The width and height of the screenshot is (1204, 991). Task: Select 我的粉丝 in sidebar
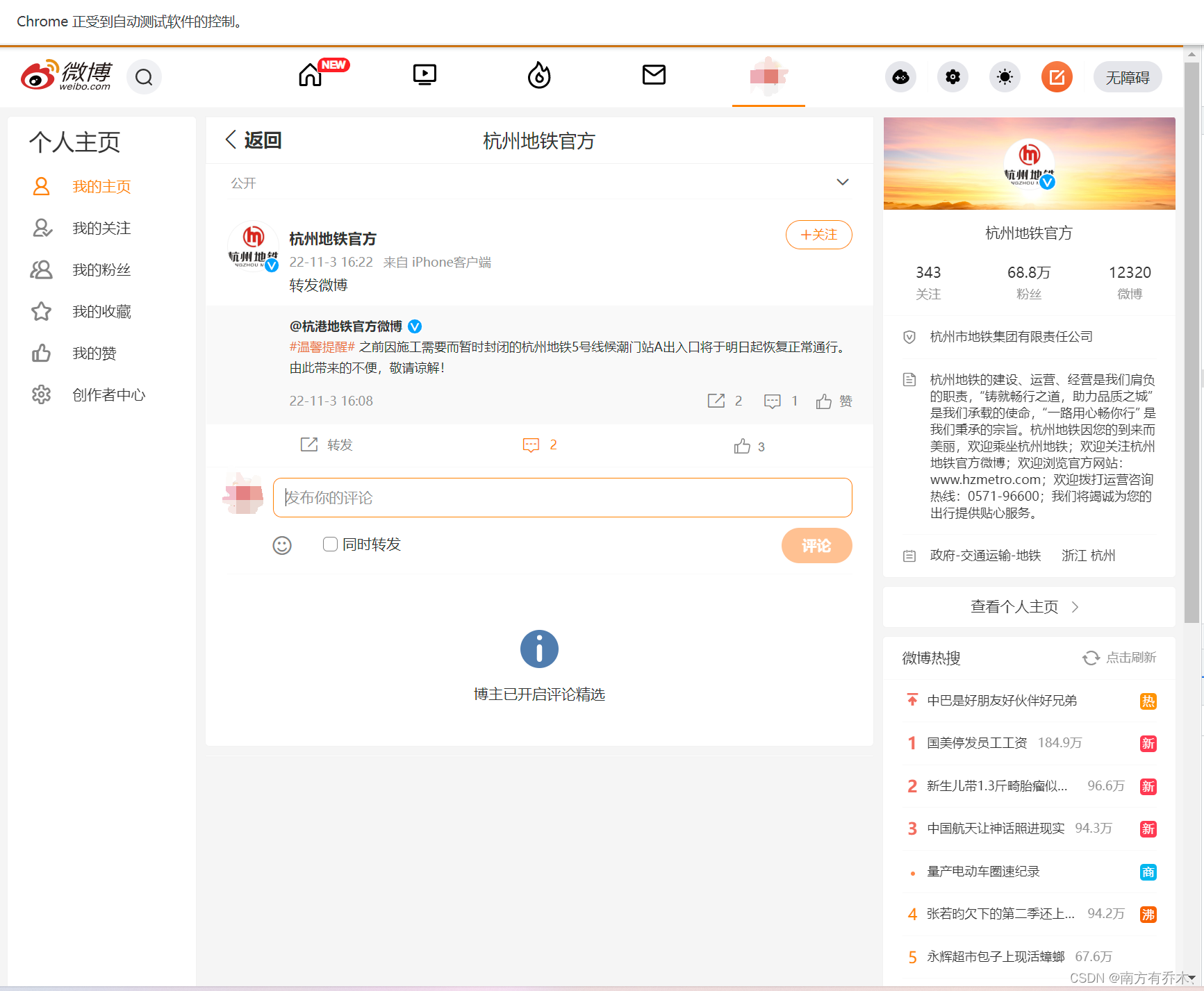(x=101, y=269)
